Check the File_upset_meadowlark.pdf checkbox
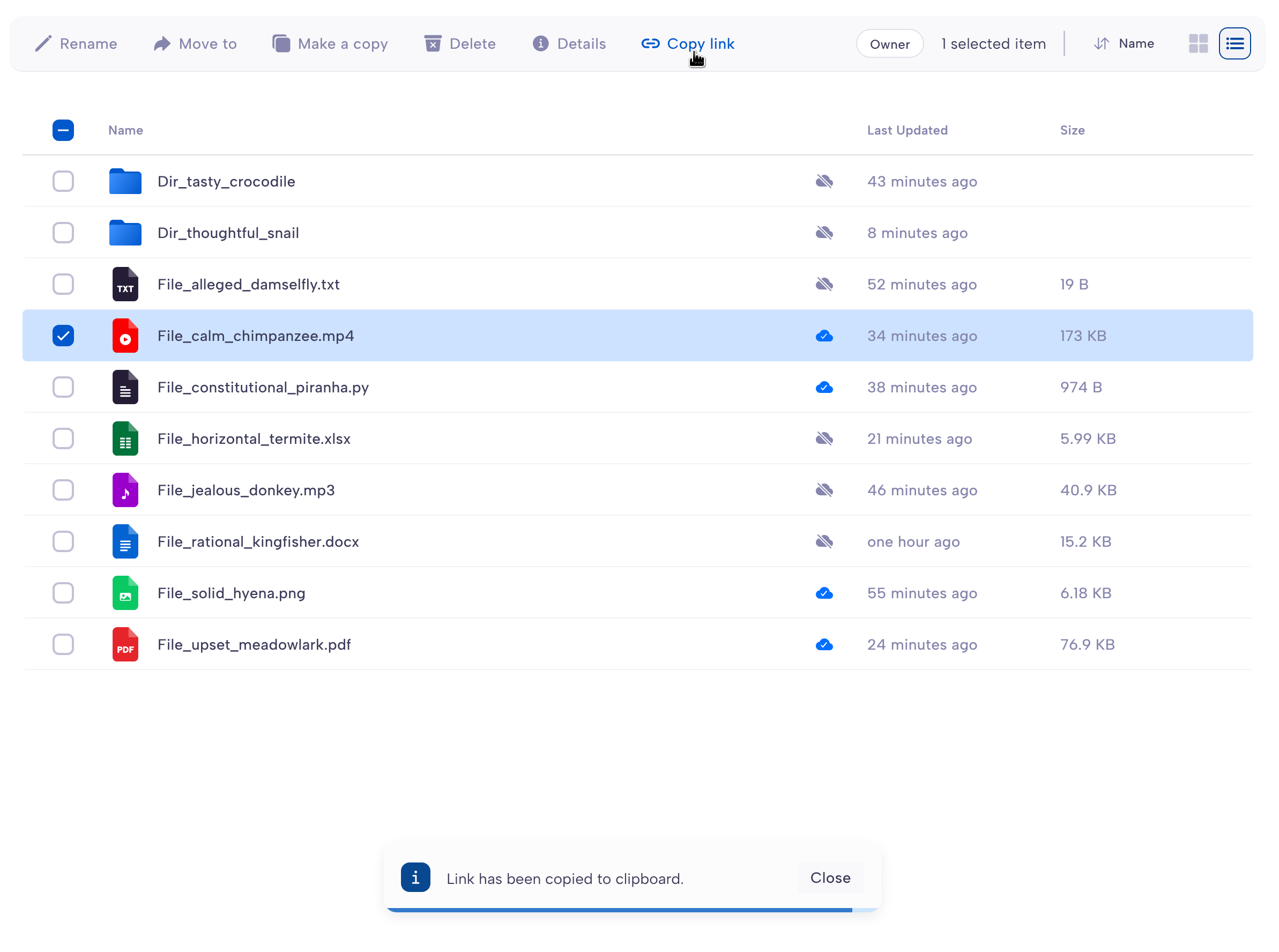1279x952 pixels. point(63,644)
